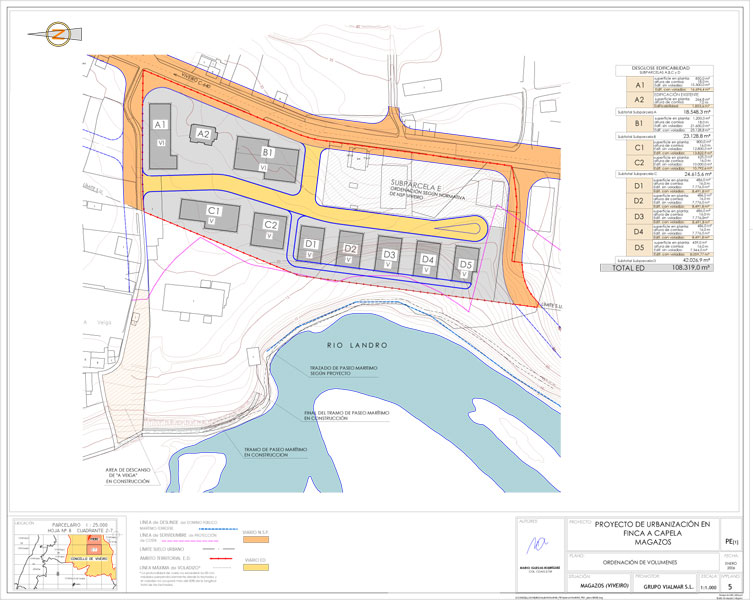Click building B1 footprint
The height and width of the screenshot is (600, 753).
click(x=267, y=157)
